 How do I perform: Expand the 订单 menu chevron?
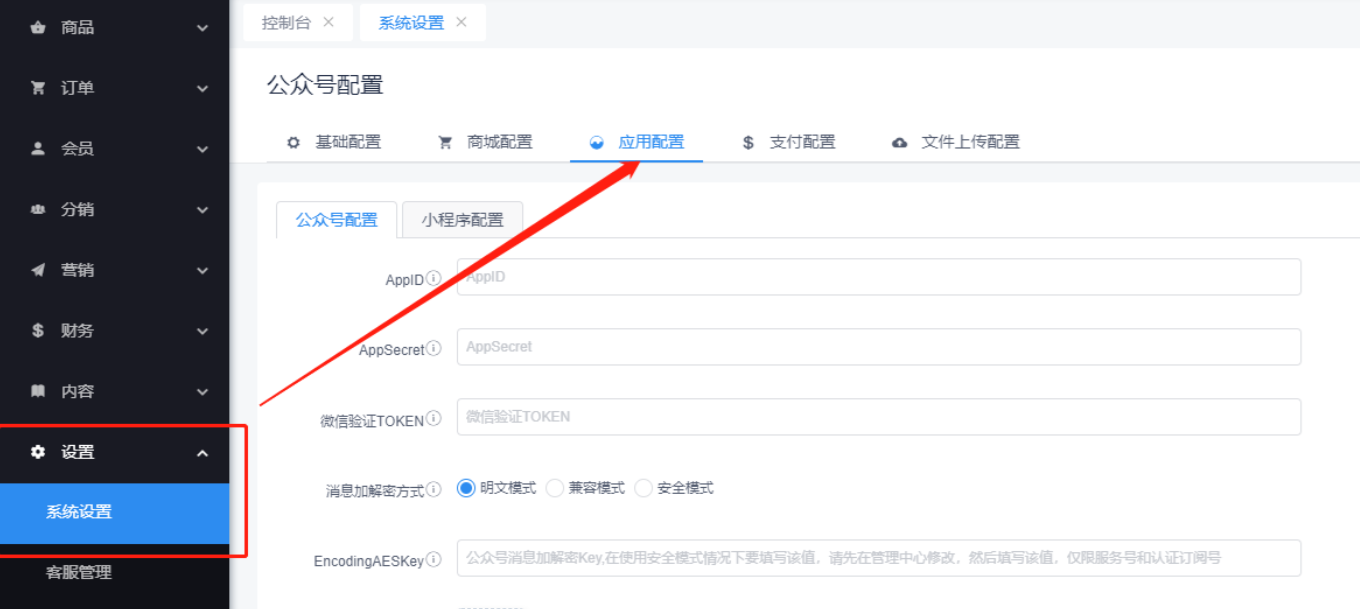coord(202,88)
